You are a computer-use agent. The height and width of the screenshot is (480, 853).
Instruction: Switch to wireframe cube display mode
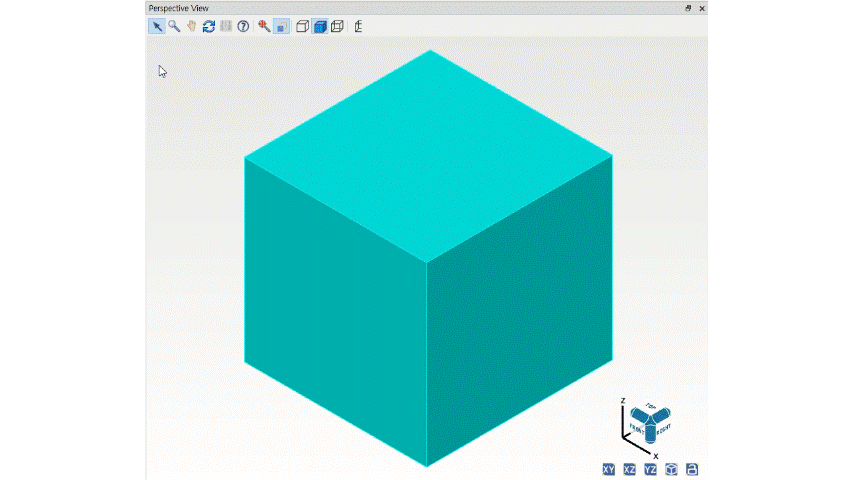pos(337,26)
